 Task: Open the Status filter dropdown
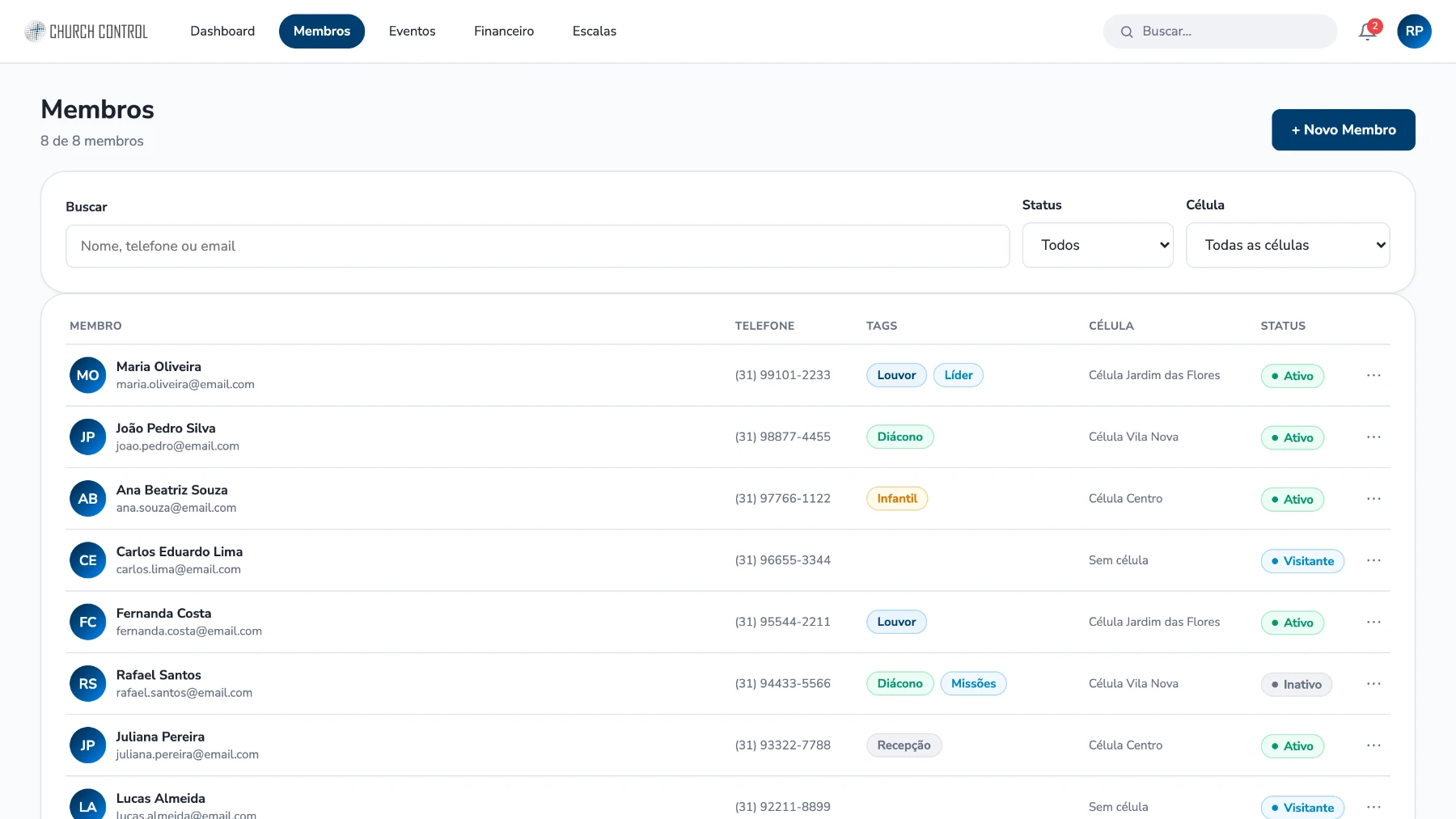(x=1098, y=245)
